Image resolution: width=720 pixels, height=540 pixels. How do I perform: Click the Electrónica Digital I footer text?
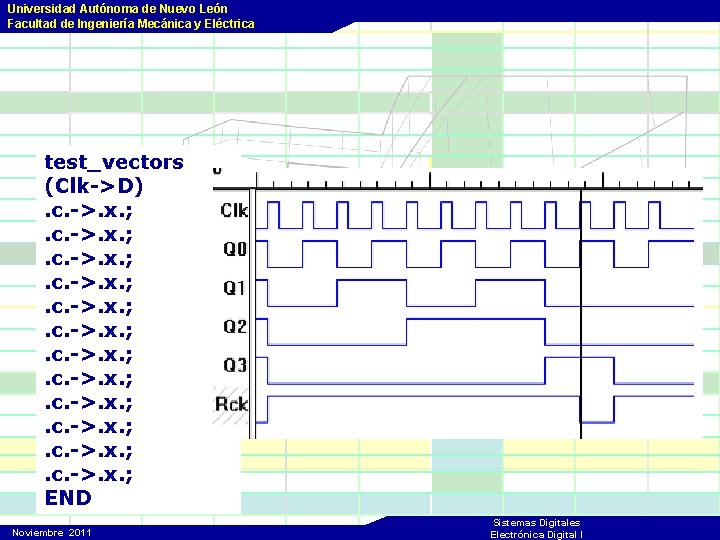click(x=537, y=534)
